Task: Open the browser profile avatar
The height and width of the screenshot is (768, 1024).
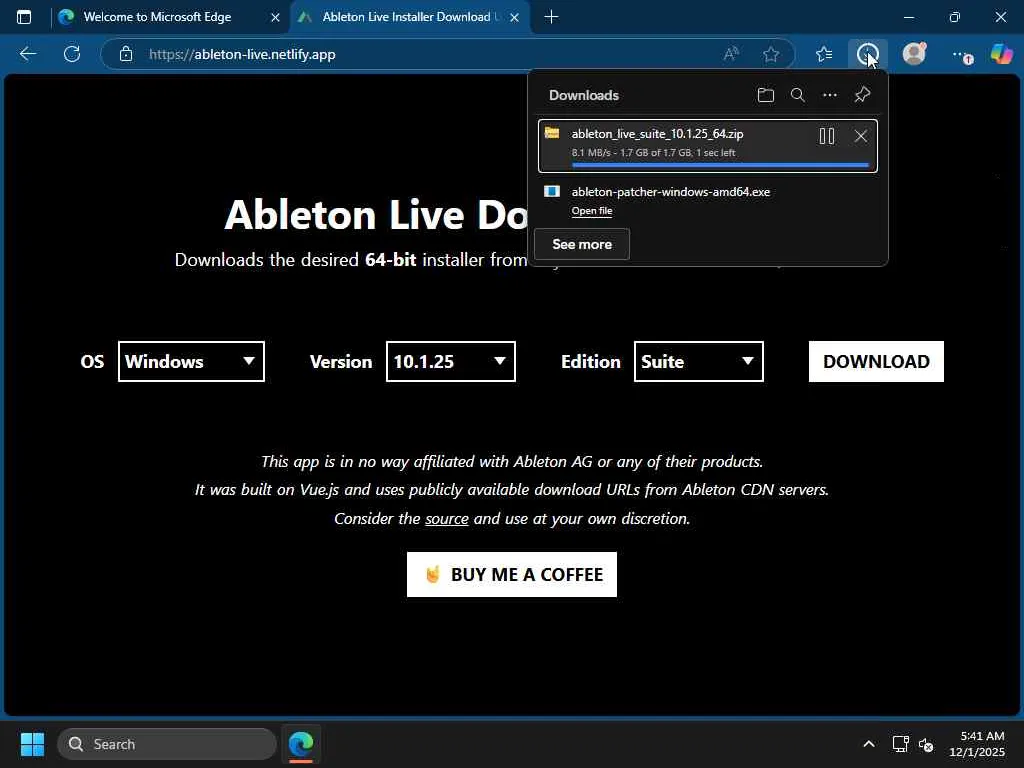Action: (x=914, y=54)
